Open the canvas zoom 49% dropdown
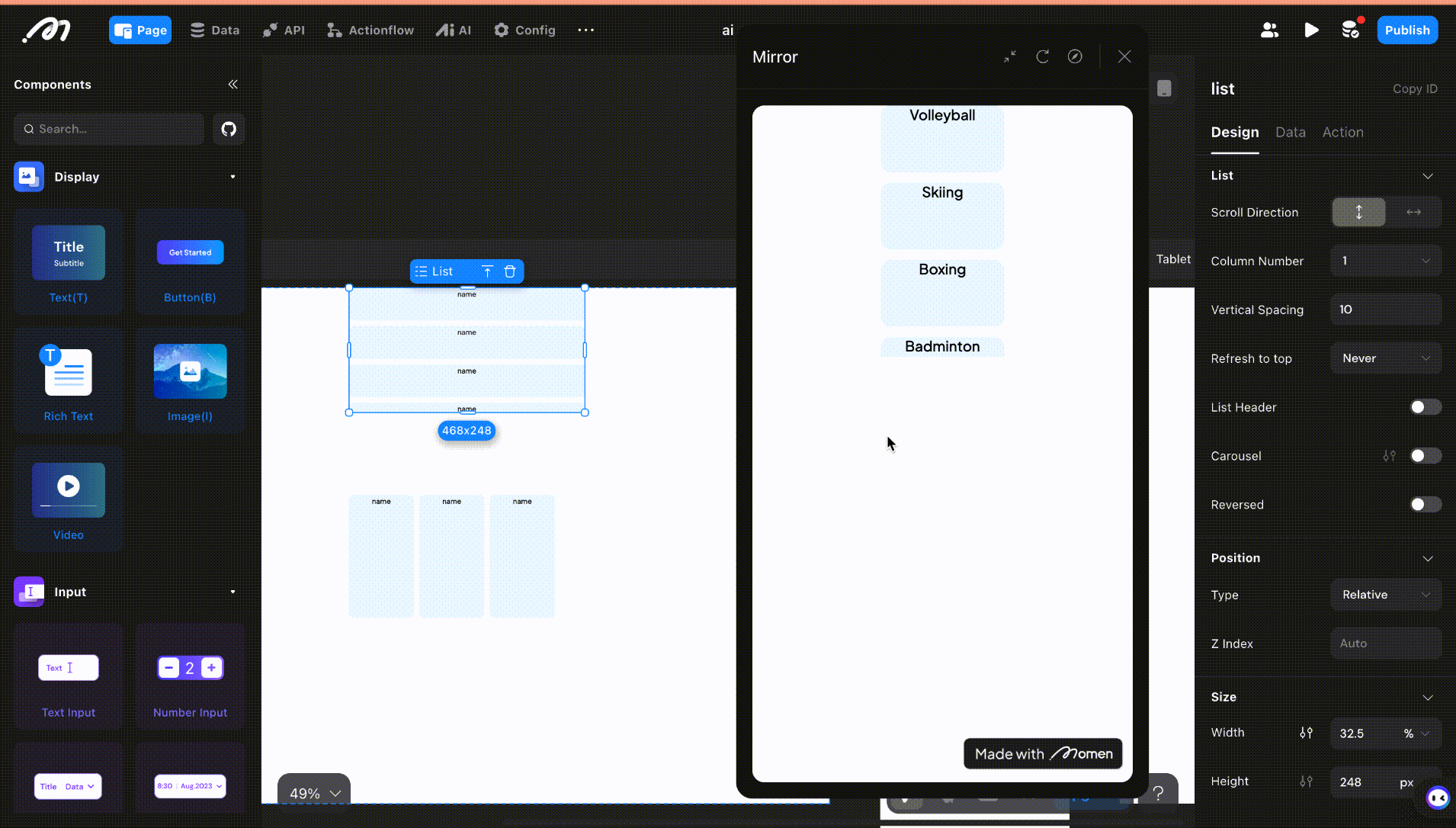Image resolution: width=1456 pixels, height=828 pixels. click(314, 793)
